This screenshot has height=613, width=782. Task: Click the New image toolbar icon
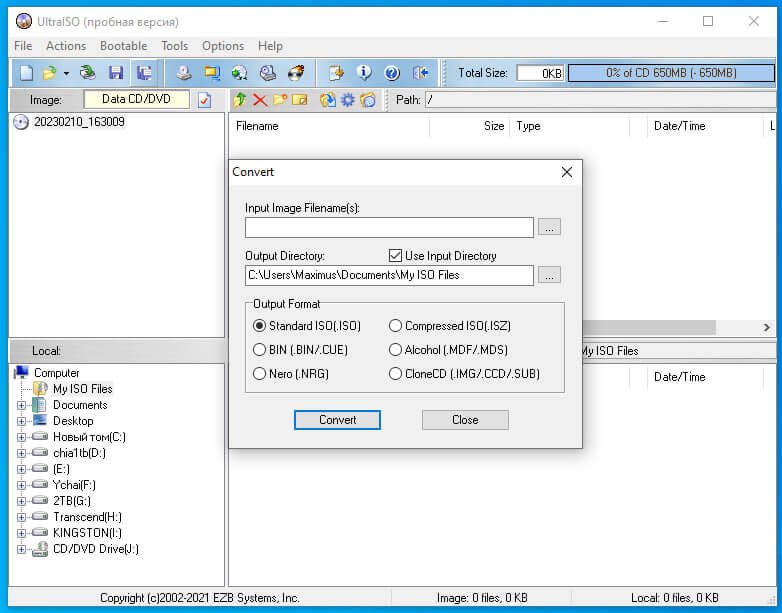[x=26, y=73]
